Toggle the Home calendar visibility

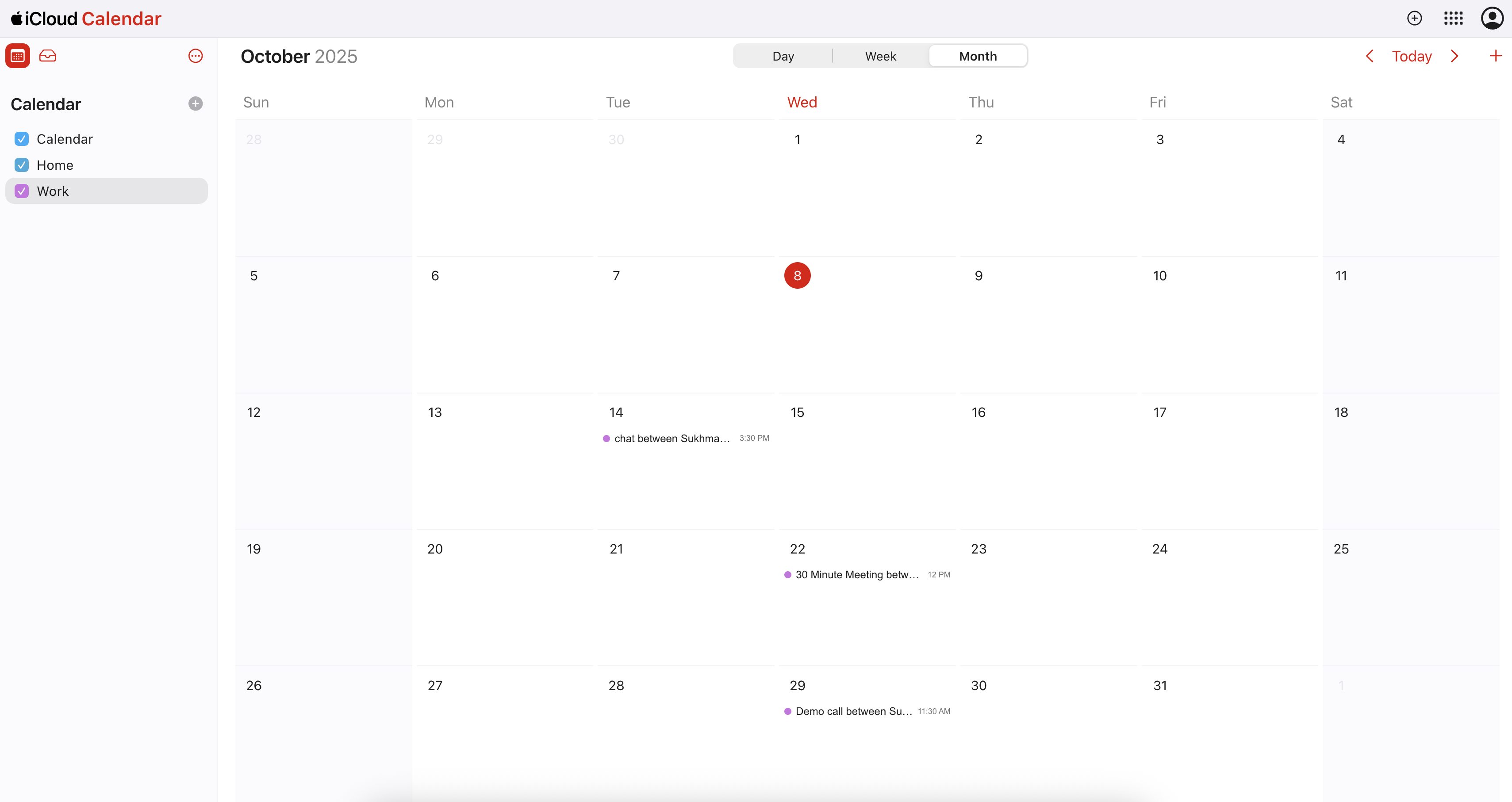click(x=21, y=165)
